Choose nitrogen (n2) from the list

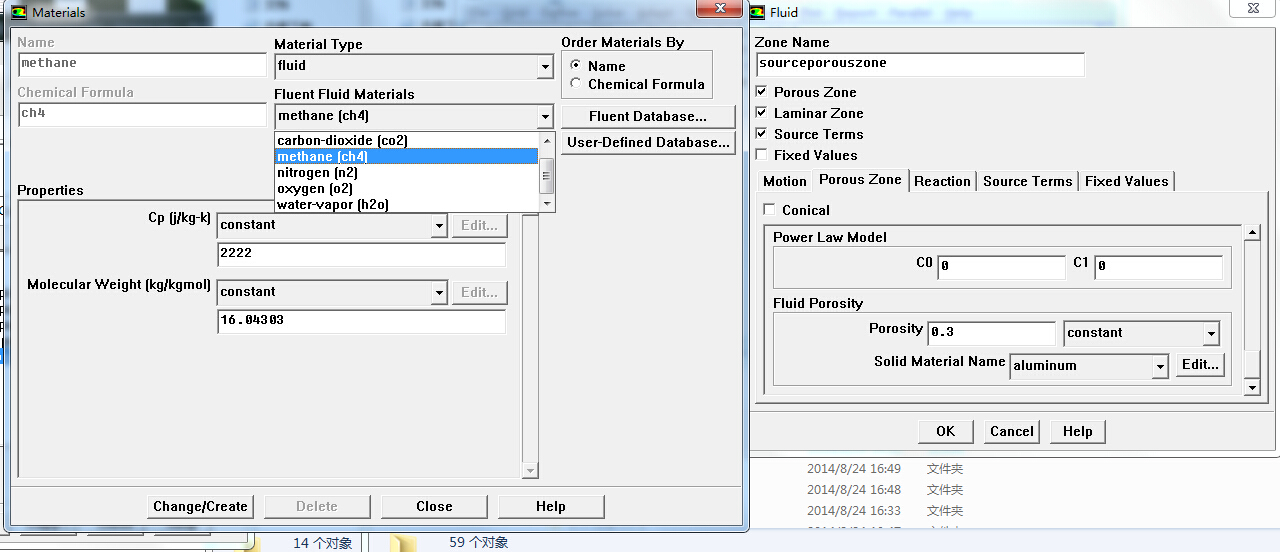[317, 173]
